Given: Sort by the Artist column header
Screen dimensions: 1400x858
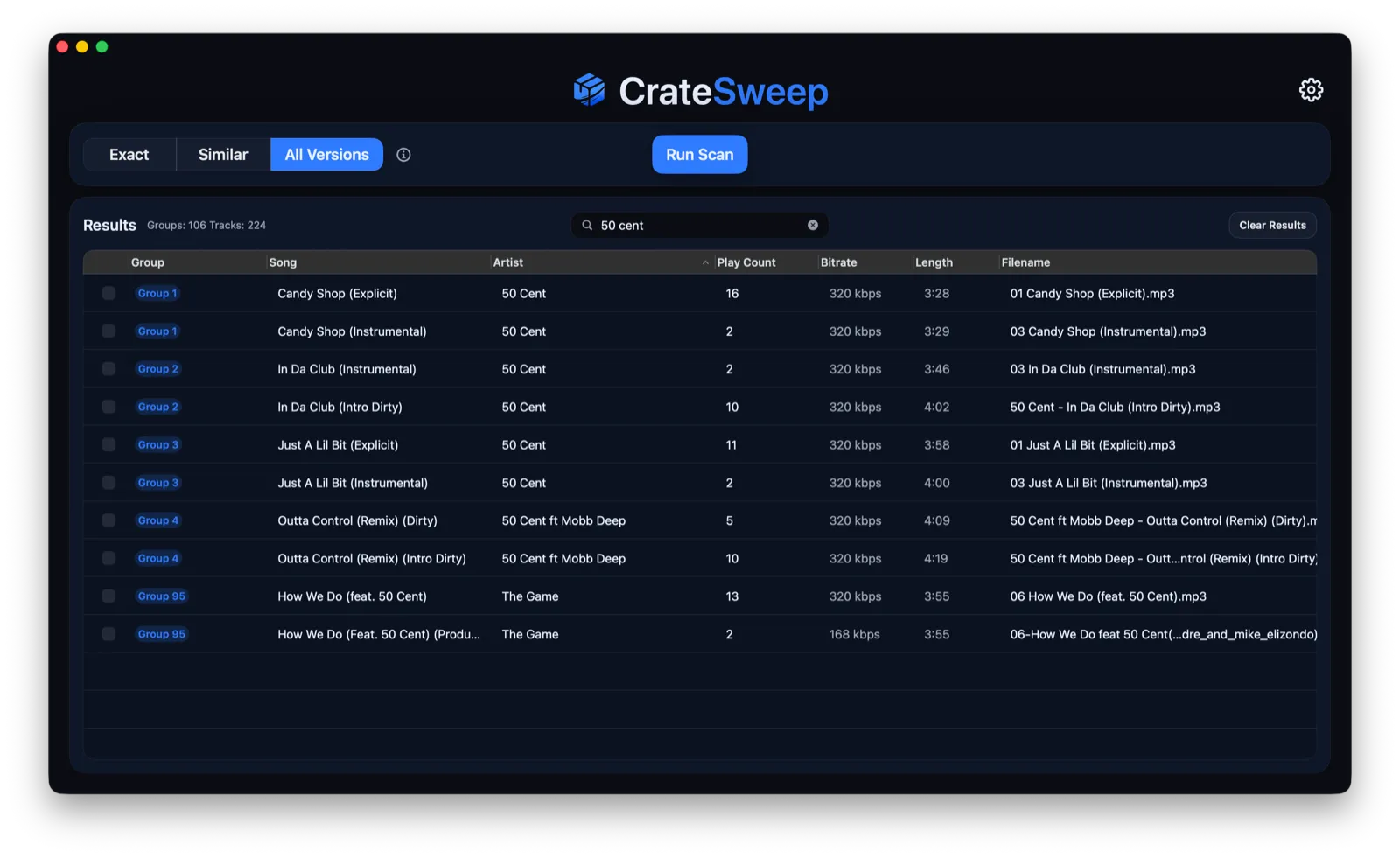Looking at the screenshot, I should 508,262.
